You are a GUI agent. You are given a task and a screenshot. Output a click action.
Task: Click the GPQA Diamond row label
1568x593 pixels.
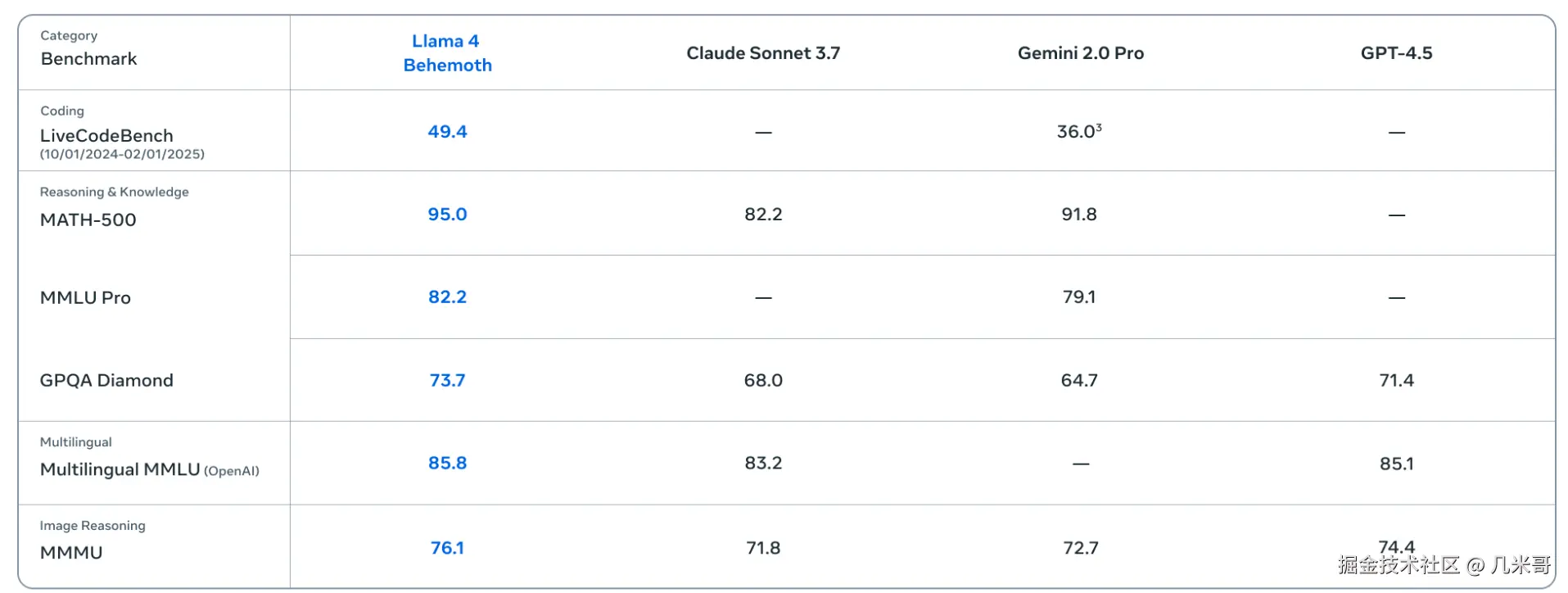[106, 381]
